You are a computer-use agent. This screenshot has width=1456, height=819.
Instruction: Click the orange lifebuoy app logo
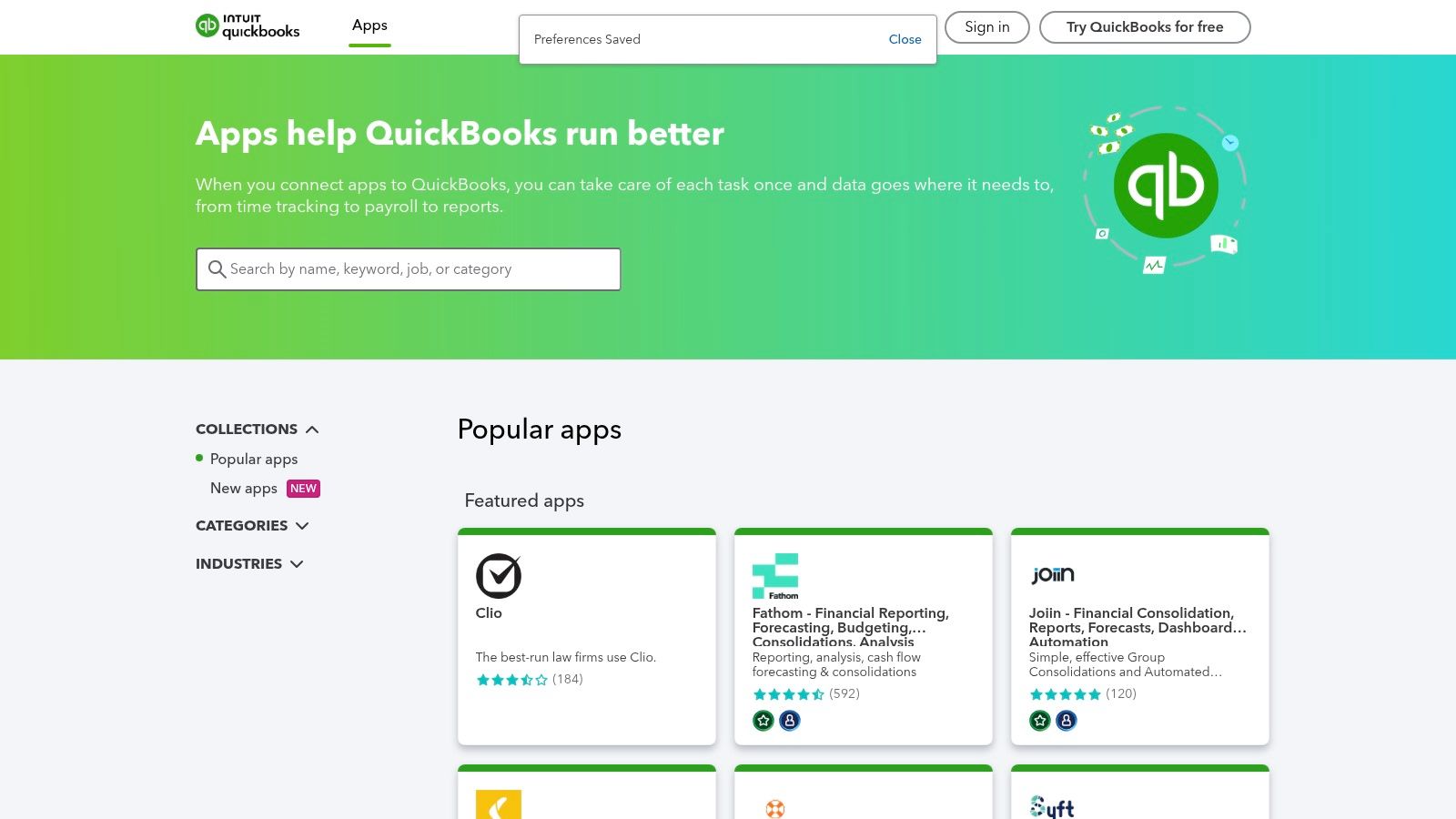pyautogui.click(x=774, y=808)
